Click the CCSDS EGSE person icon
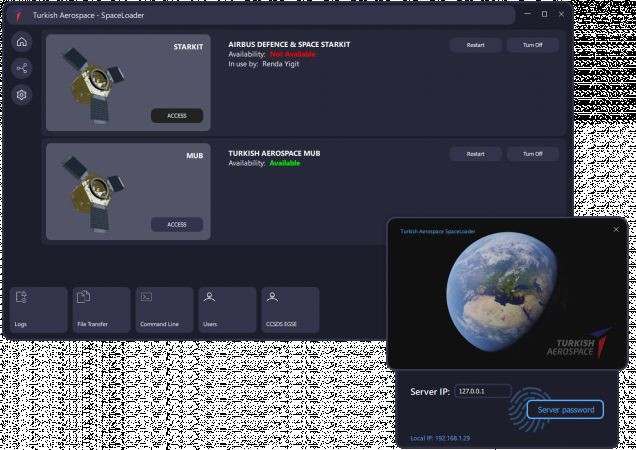Viewport: 636px width, 450px height. pos(272,297)
